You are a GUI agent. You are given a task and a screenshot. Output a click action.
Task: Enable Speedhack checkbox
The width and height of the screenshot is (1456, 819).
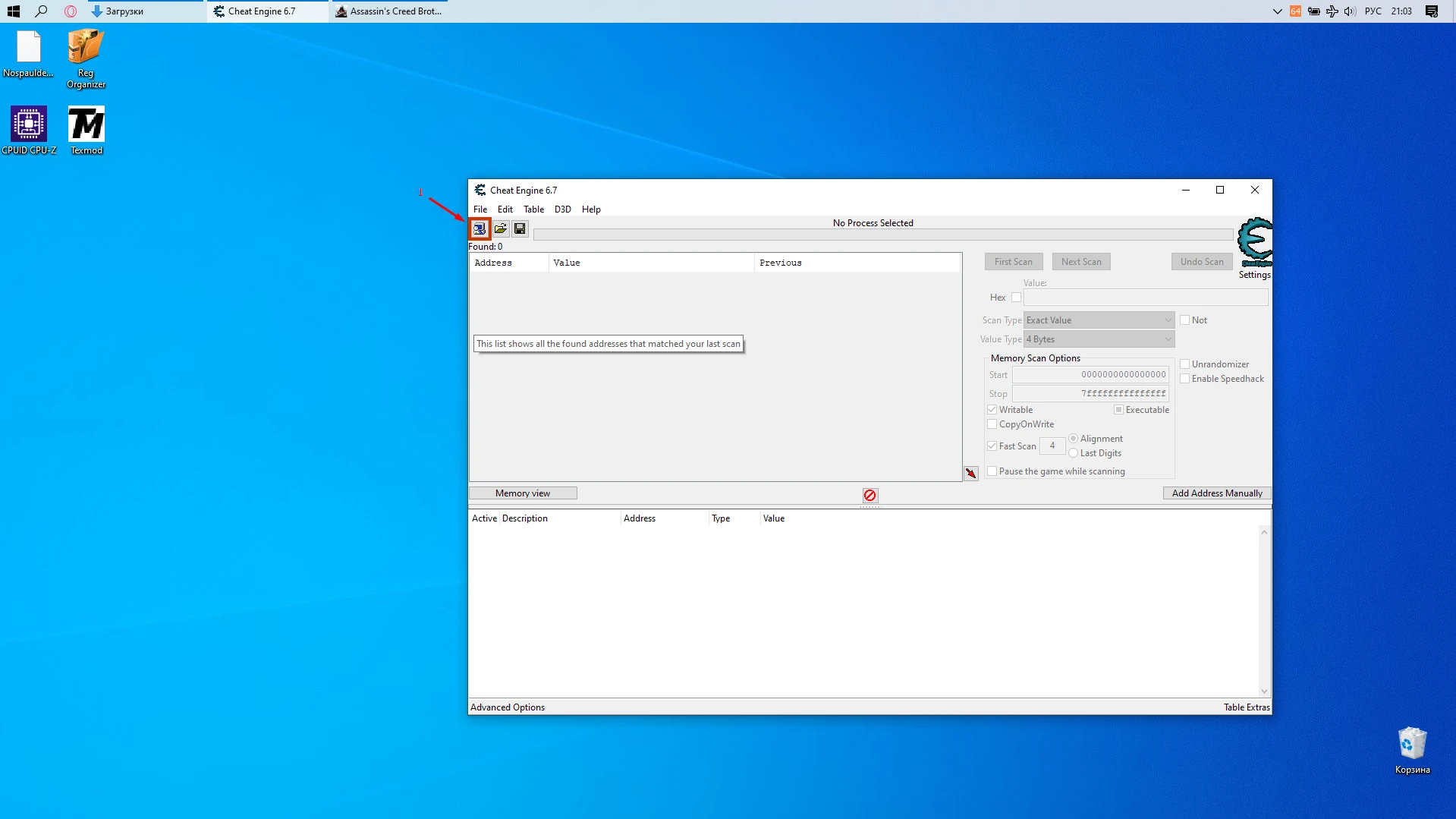pos(1185,379)
